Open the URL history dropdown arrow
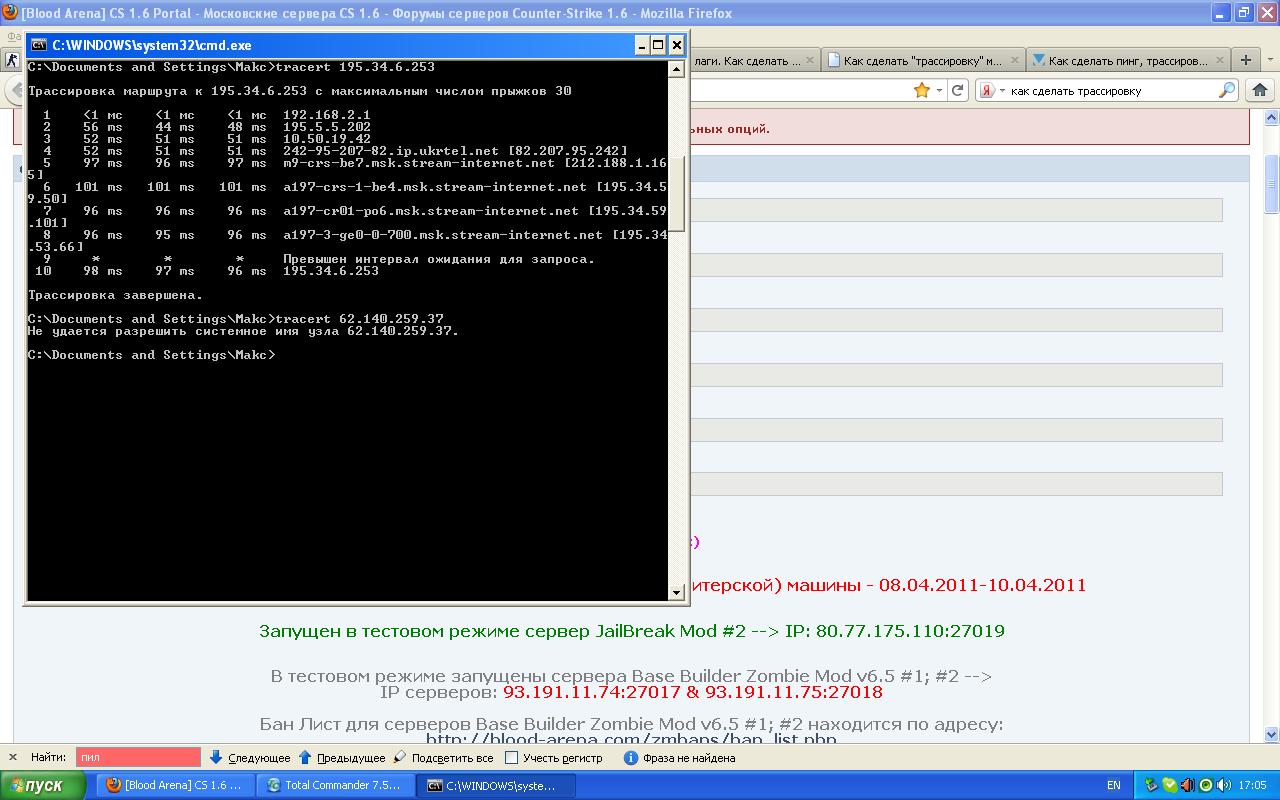 (940, 90)
